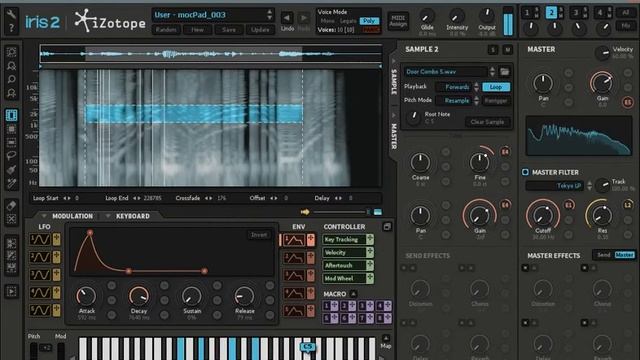
Task: Click the Master Filter Cutoff knob
Action: (542, 215)
